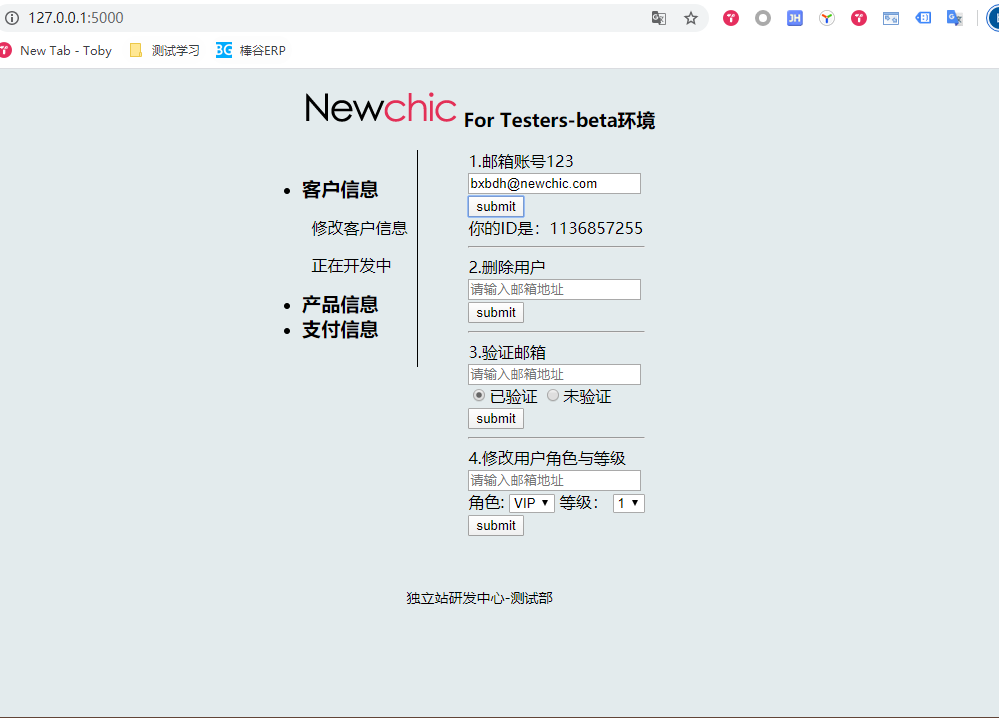Click the translate page icon in address bar
This screenshot has height=718, width=999.
[659, 18]
